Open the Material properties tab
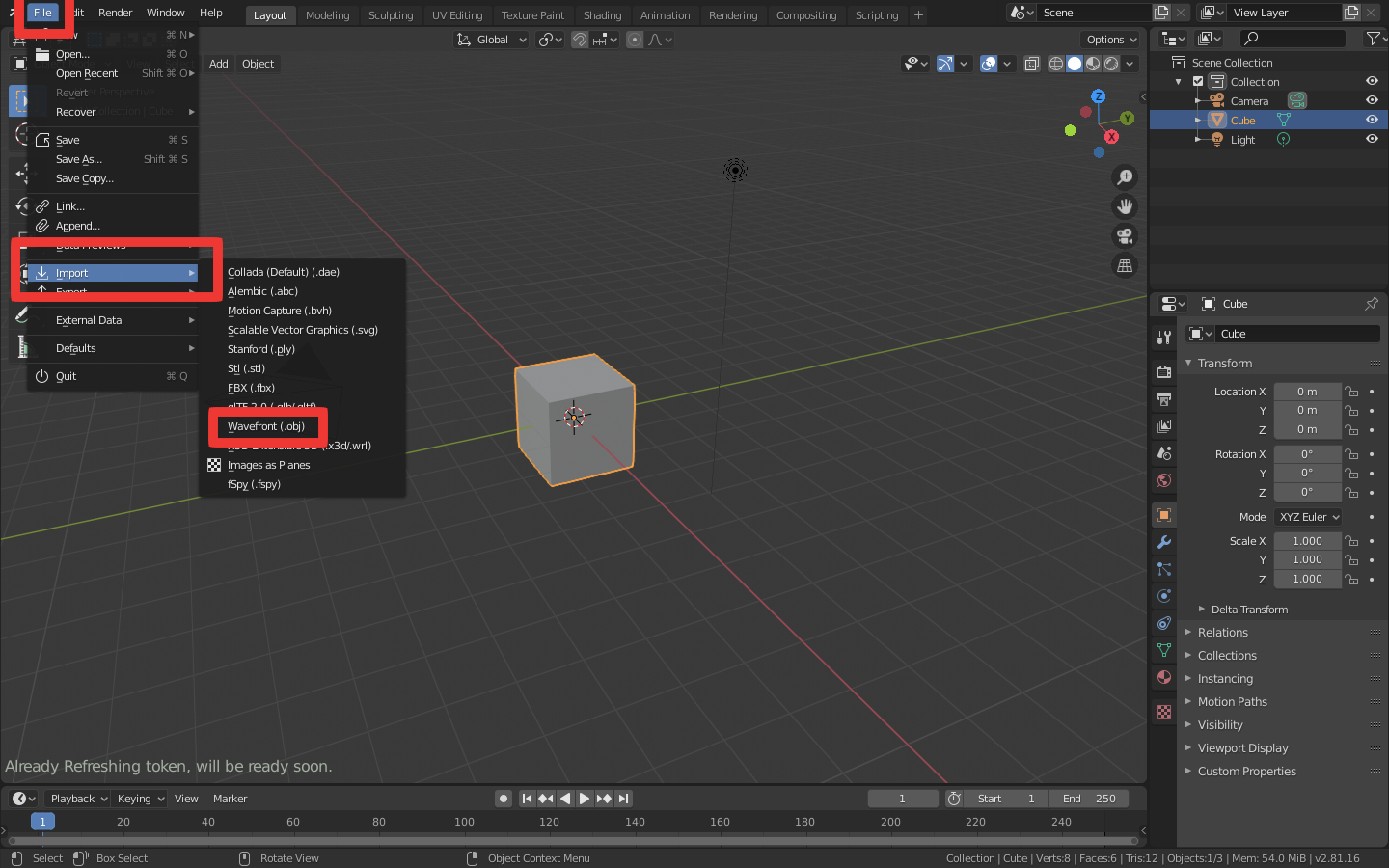Screen dimensions: 1389x868 coord(1164,677)
